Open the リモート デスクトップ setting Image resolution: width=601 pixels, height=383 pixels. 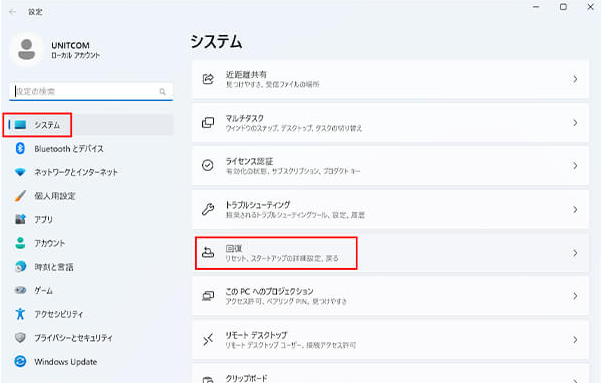click(390, 340)
